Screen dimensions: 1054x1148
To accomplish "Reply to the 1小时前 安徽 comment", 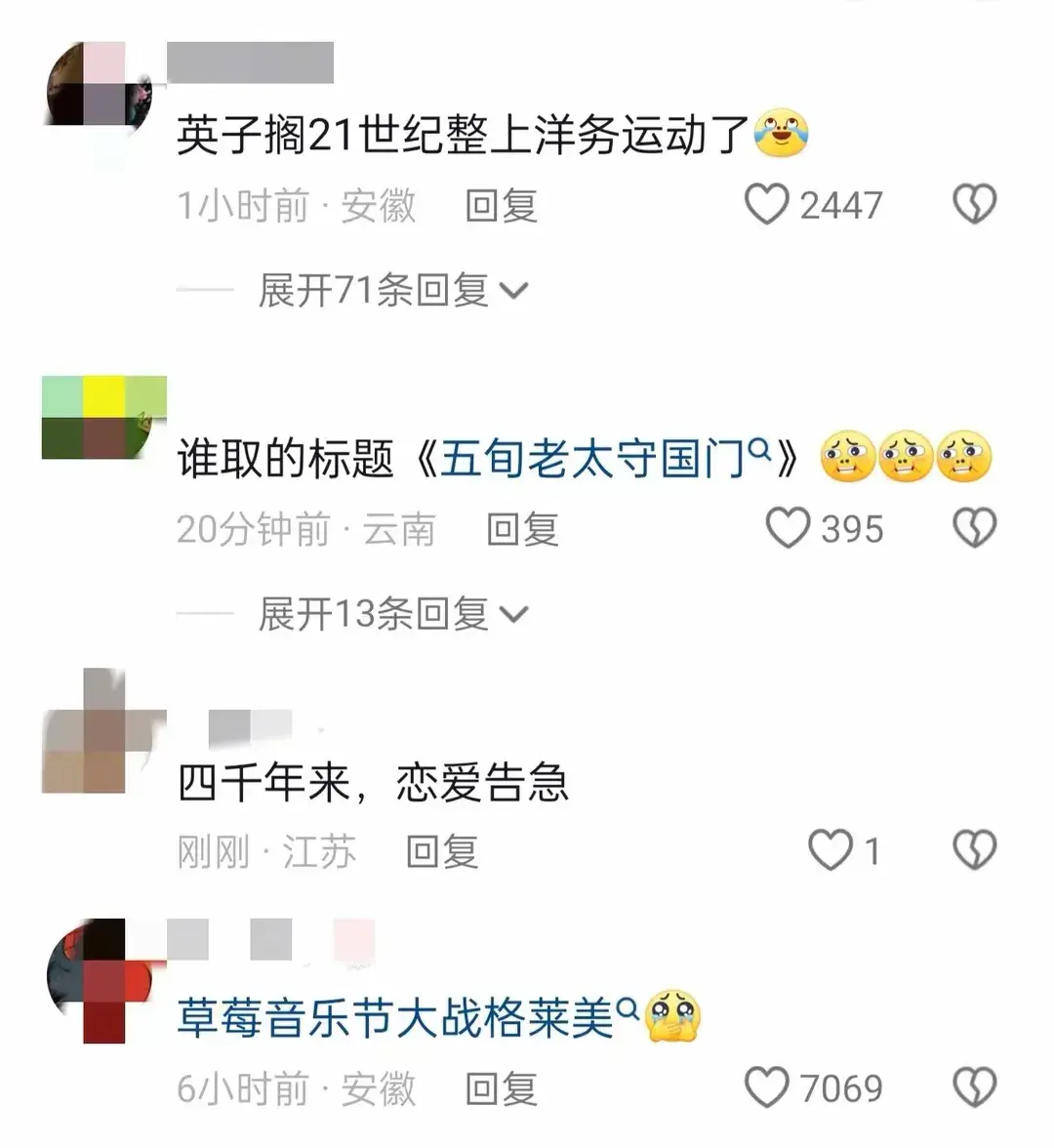I will tap(502, 206).
